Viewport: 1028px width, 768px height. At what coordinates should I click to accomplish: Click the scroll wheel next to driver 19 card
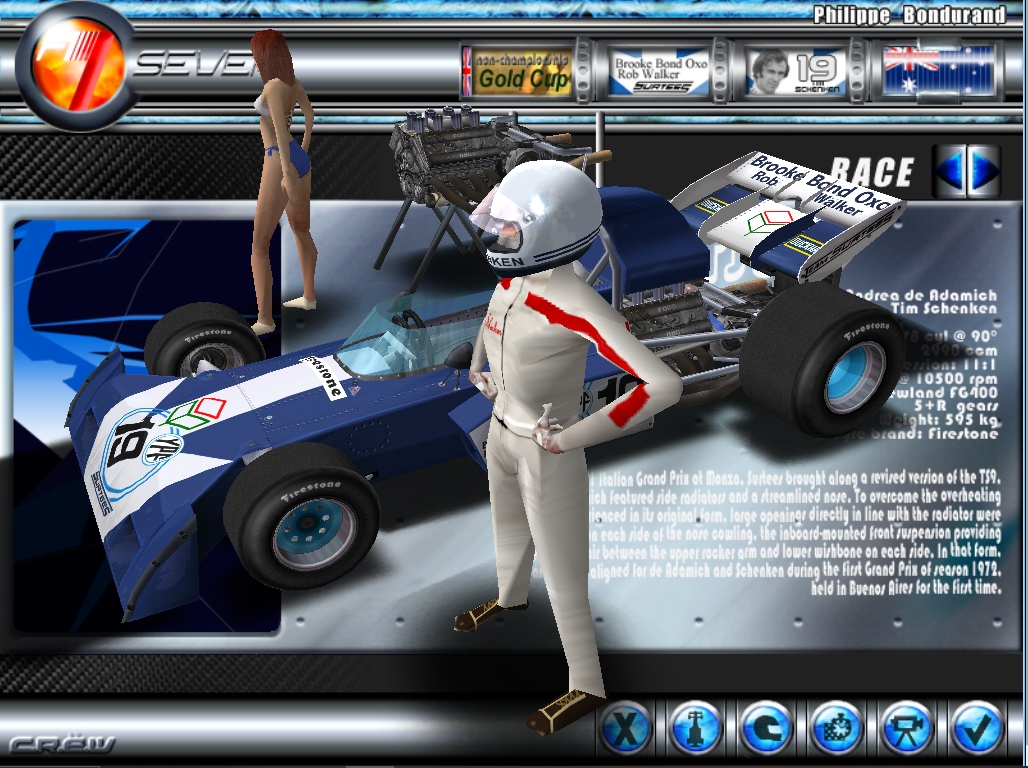click(857, 71)
